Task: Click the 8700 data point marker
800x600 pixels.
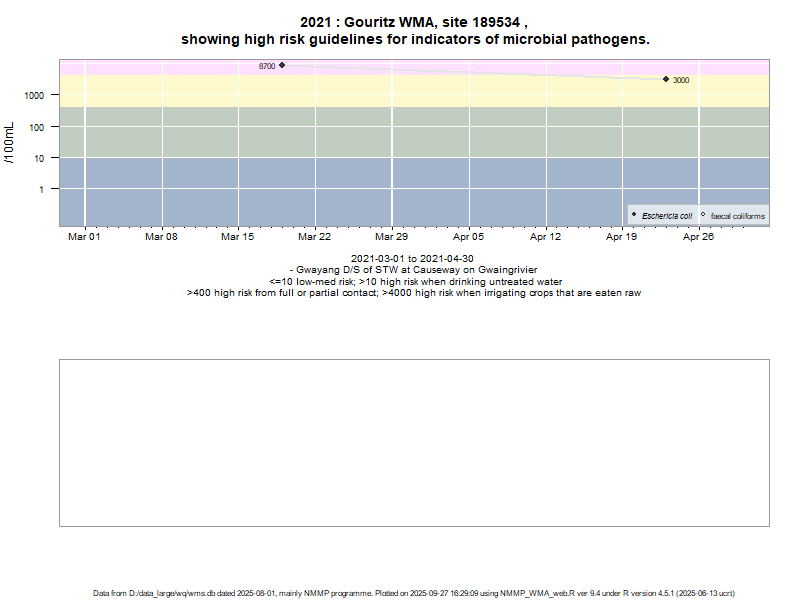Action: [x=282, y=65]
